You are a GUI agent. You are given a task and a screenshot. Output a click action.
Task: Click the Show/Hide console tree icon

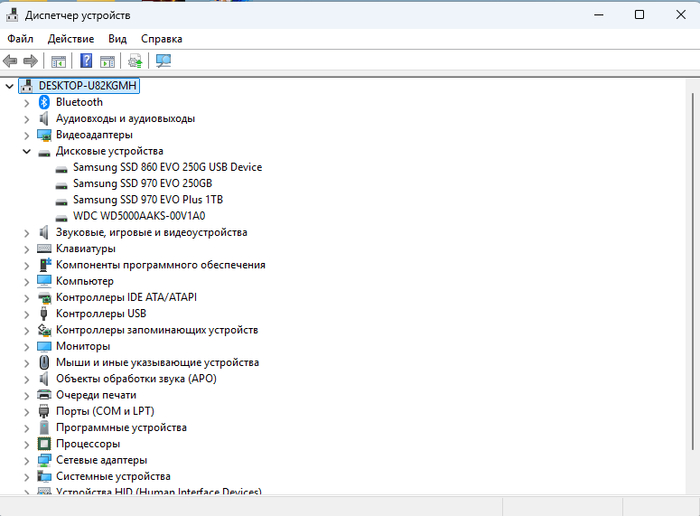click(59, 61)
